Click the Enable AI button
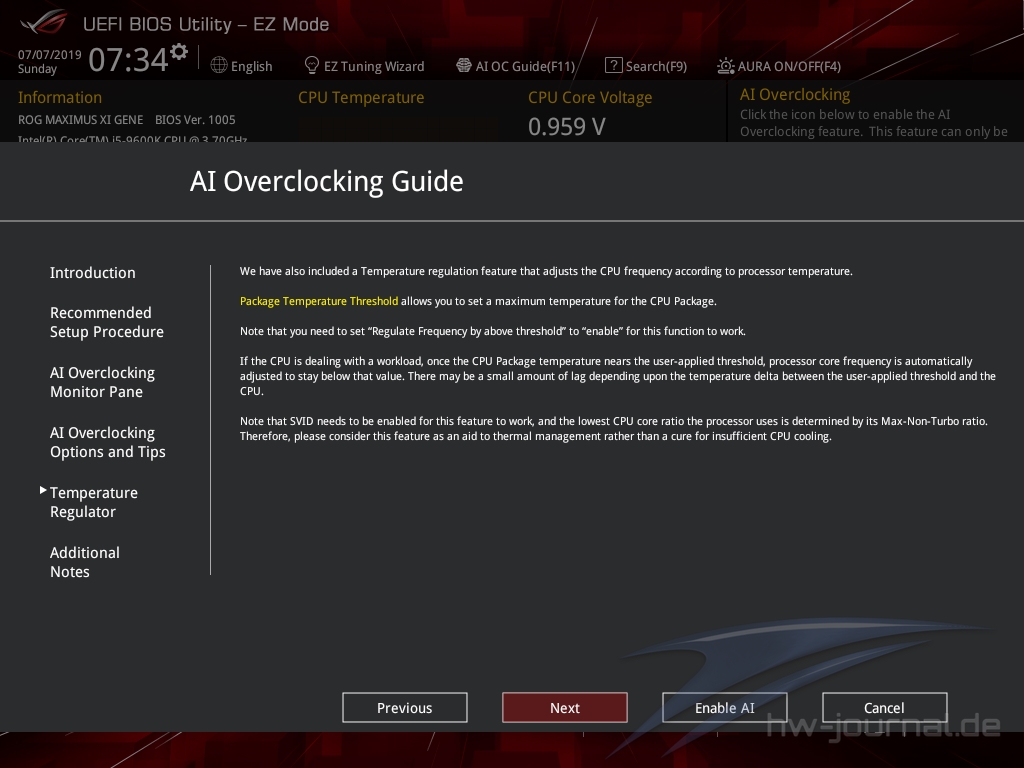This screenshot has height=768, width=1024. pyautogui.click(x=725, y=707)
